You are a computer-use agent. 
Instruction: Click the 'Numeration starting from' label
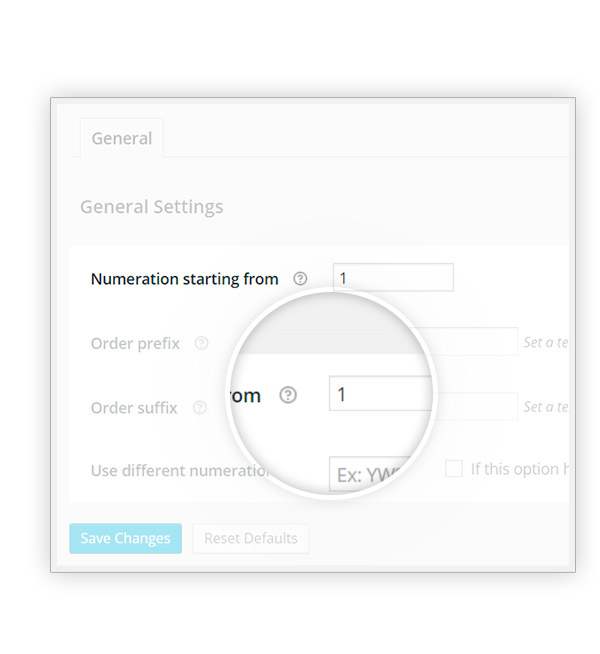coord(184,279)
